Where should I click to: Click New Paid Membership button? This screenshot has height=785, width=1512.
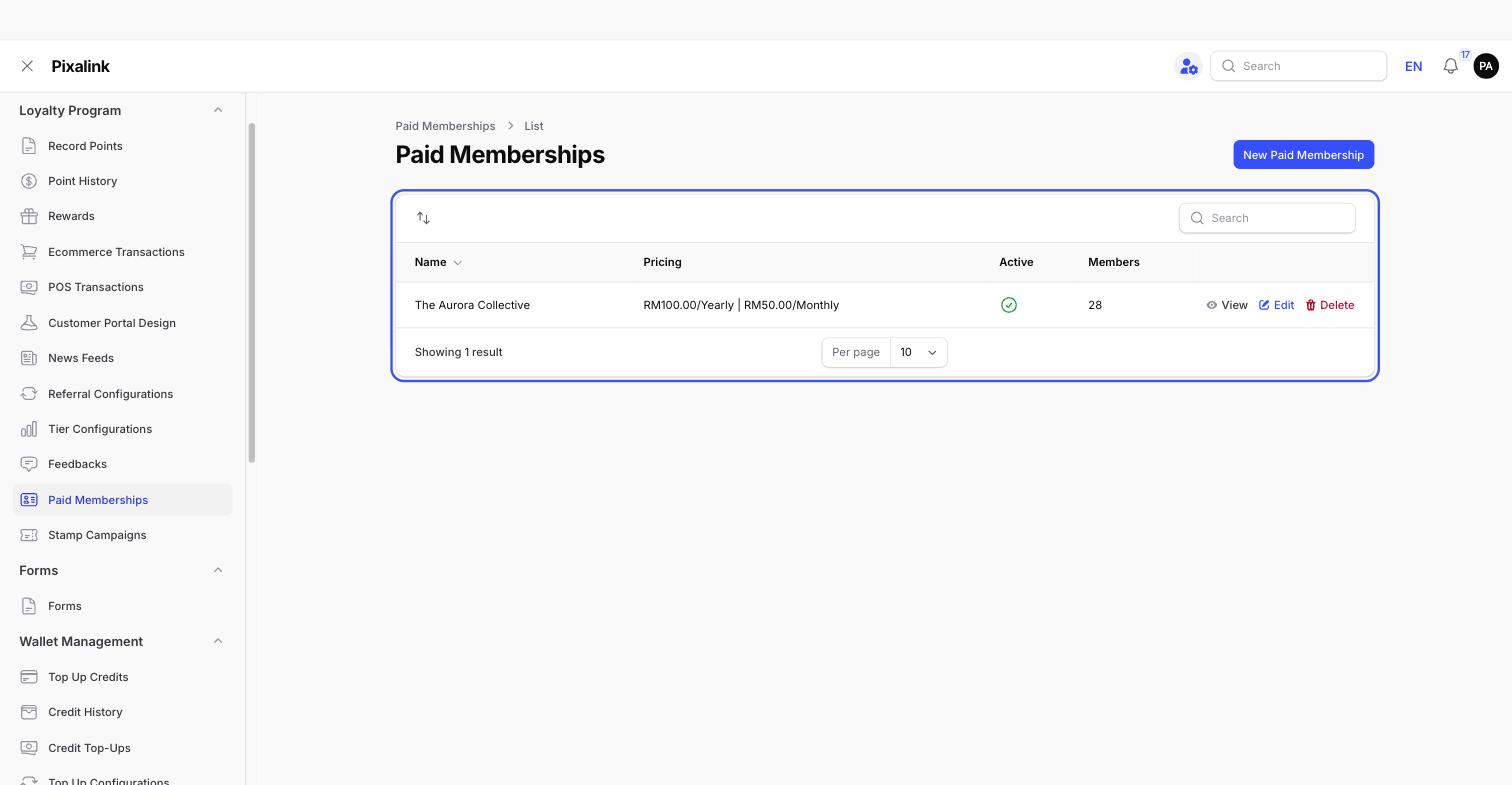(1303, 155)
